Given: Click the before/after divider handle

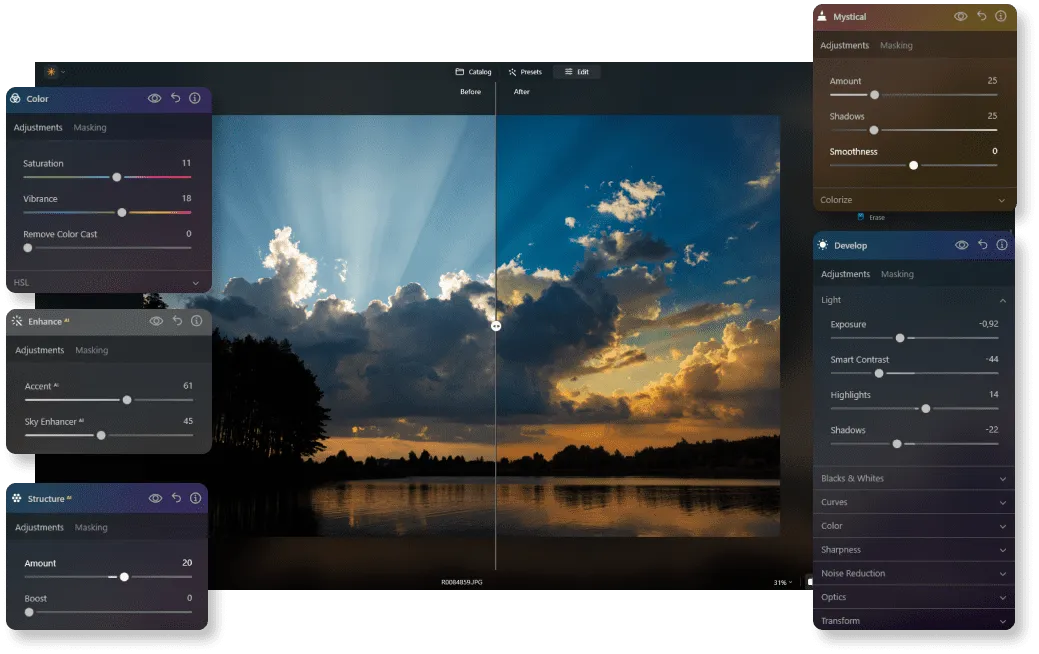Looking at the screenshot, I should 496,325.
